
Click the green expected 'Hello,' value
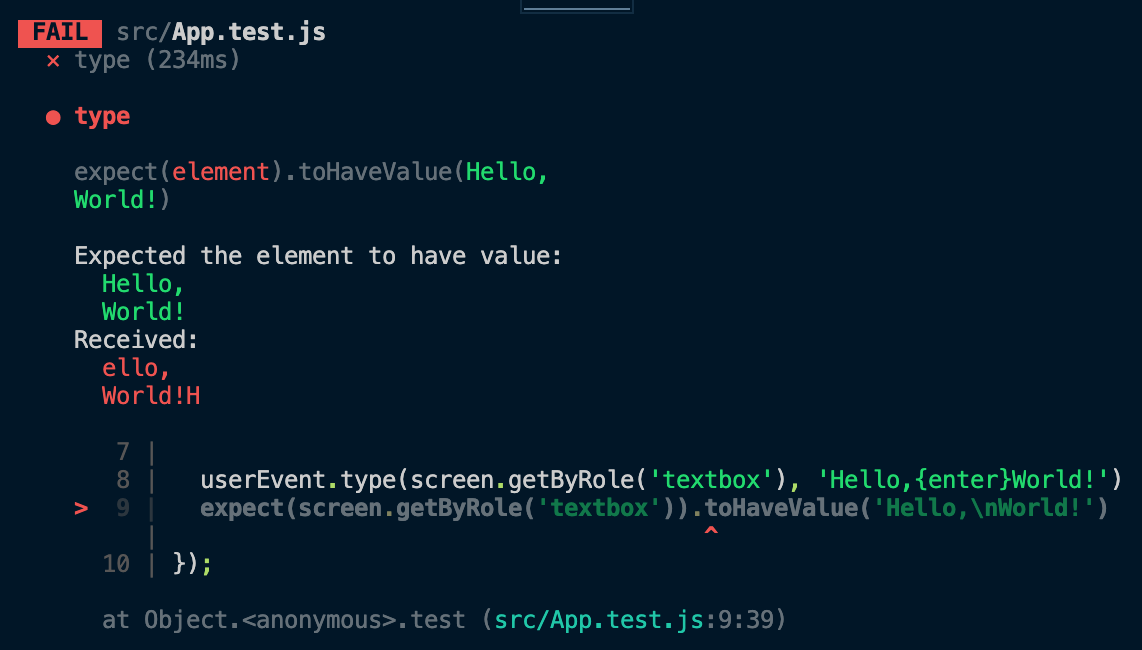tap(143, 284)
